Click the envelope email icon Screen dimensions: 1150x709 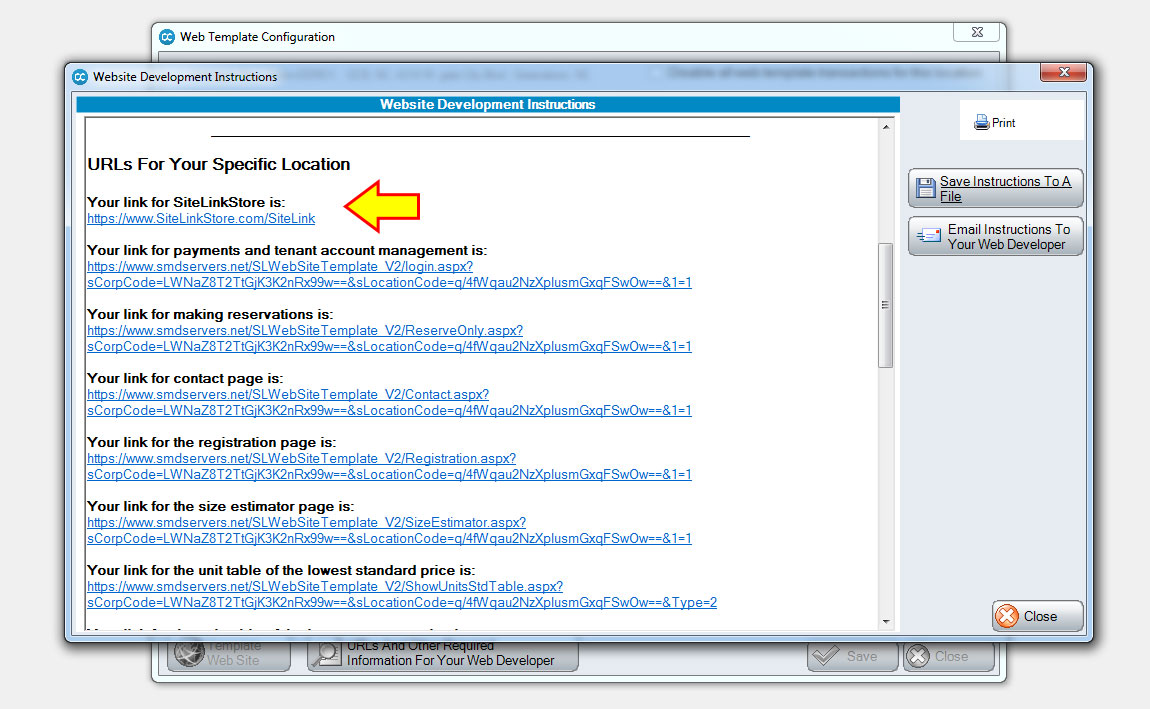point(929,235)
